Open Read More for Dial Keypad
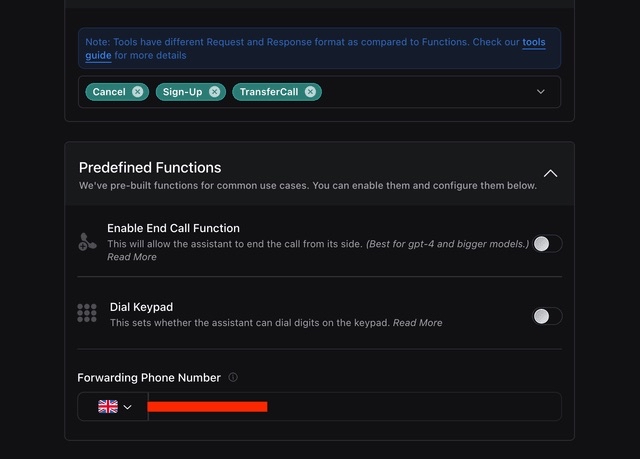Screen dimensions: 640x459 (x=417, y=323)
